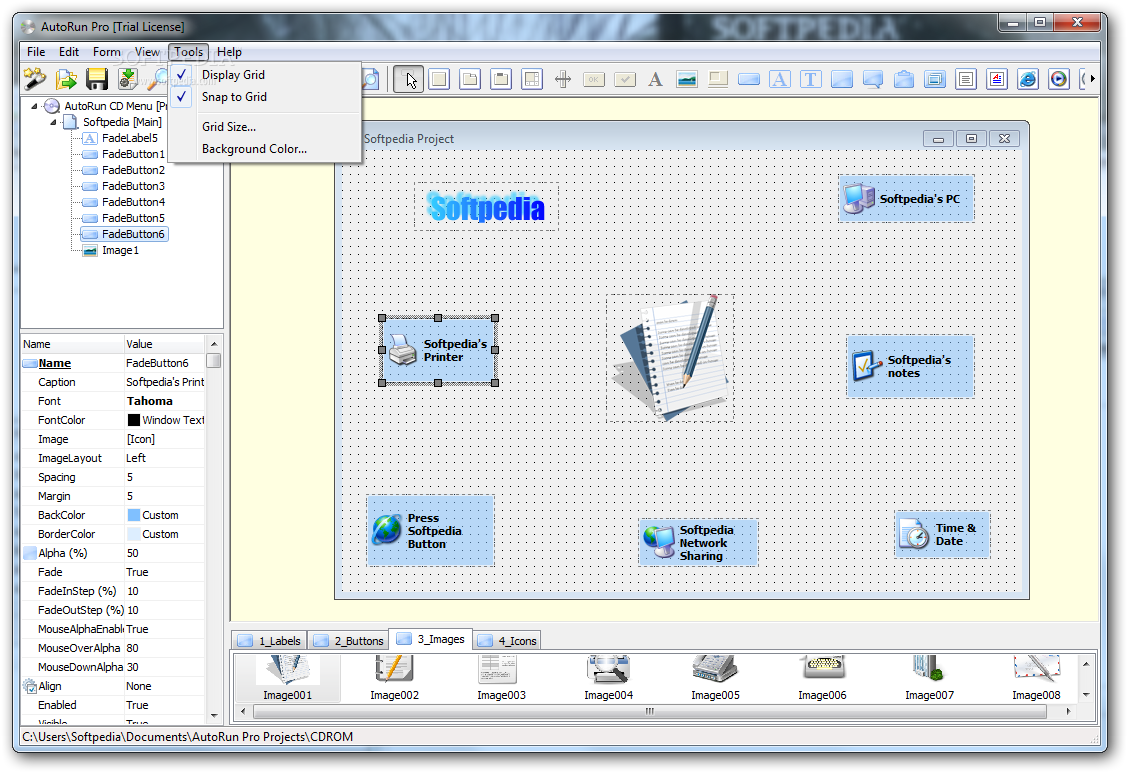The width and height of the screenshot is (1128, 773).
Task: Click the notebook image on the form
Action: click(670, 357)
